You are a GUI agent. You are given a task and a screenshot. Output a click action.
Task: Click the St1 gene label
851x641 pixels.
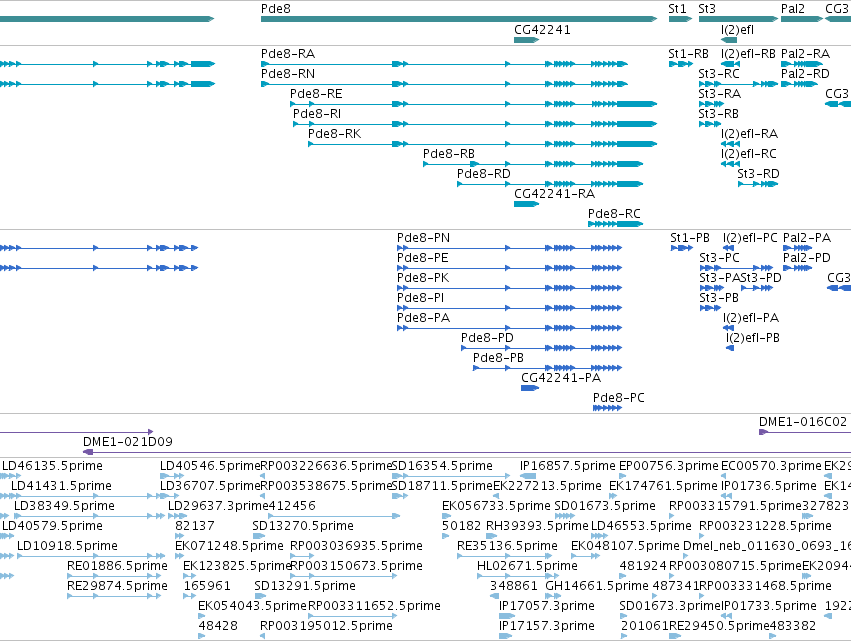click(x=677, y=9)
